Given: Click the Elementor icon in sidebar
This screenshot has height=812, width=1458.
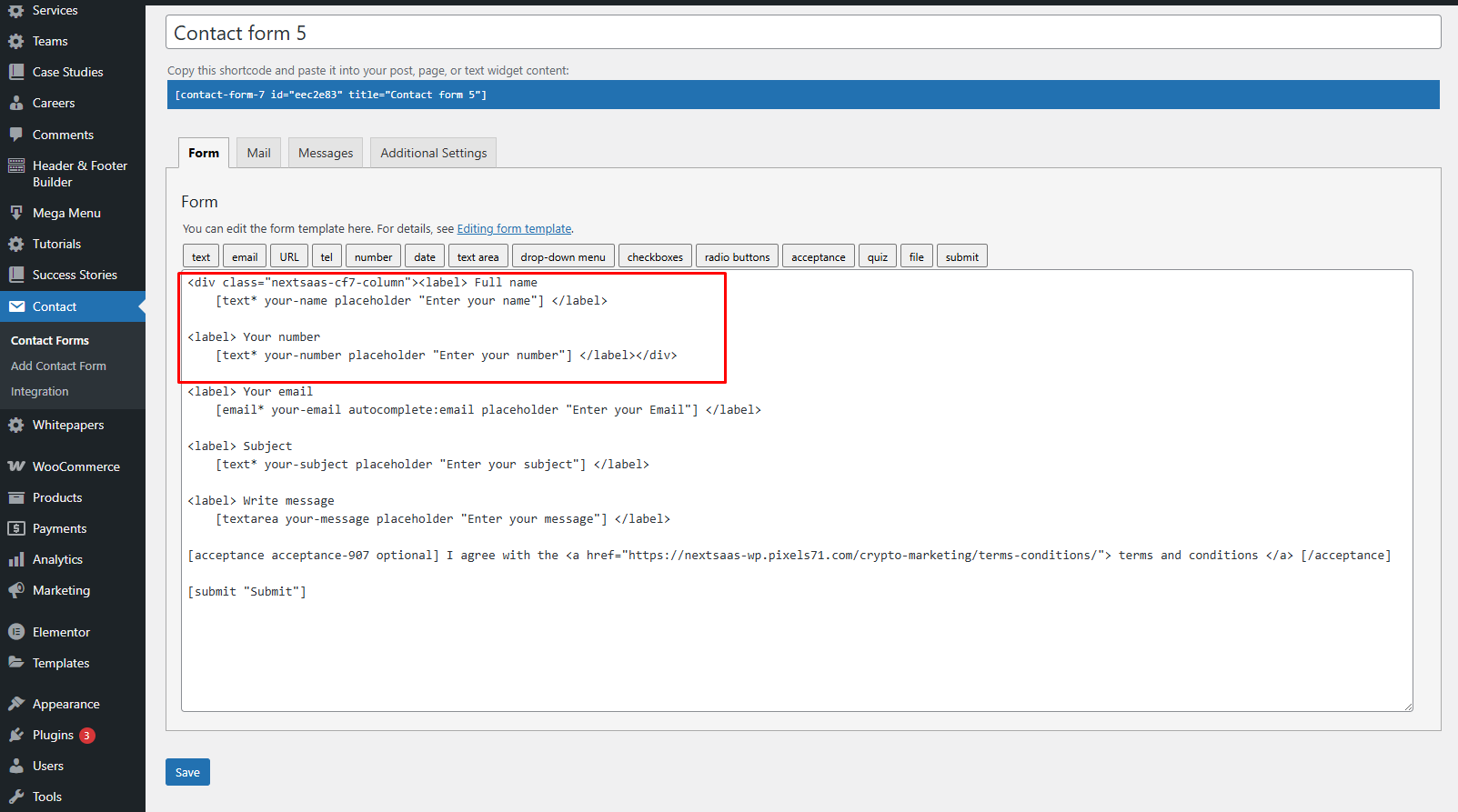Looking at the screenshot, I should [16, 632].
